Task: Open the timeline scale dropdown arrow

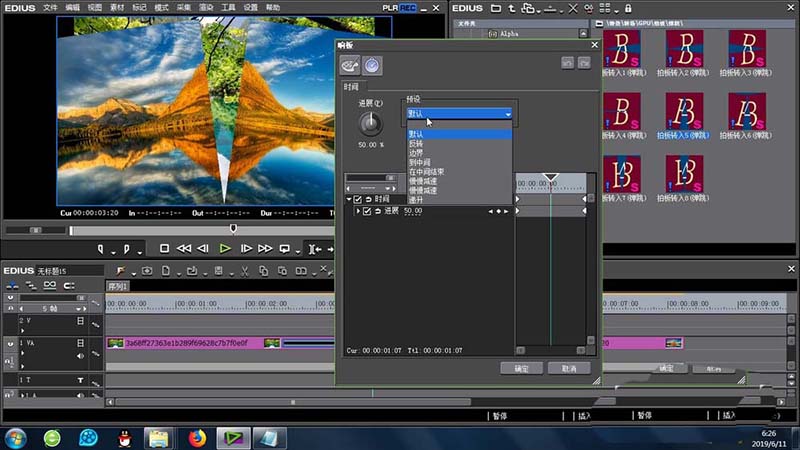Action: coord(78,309)
